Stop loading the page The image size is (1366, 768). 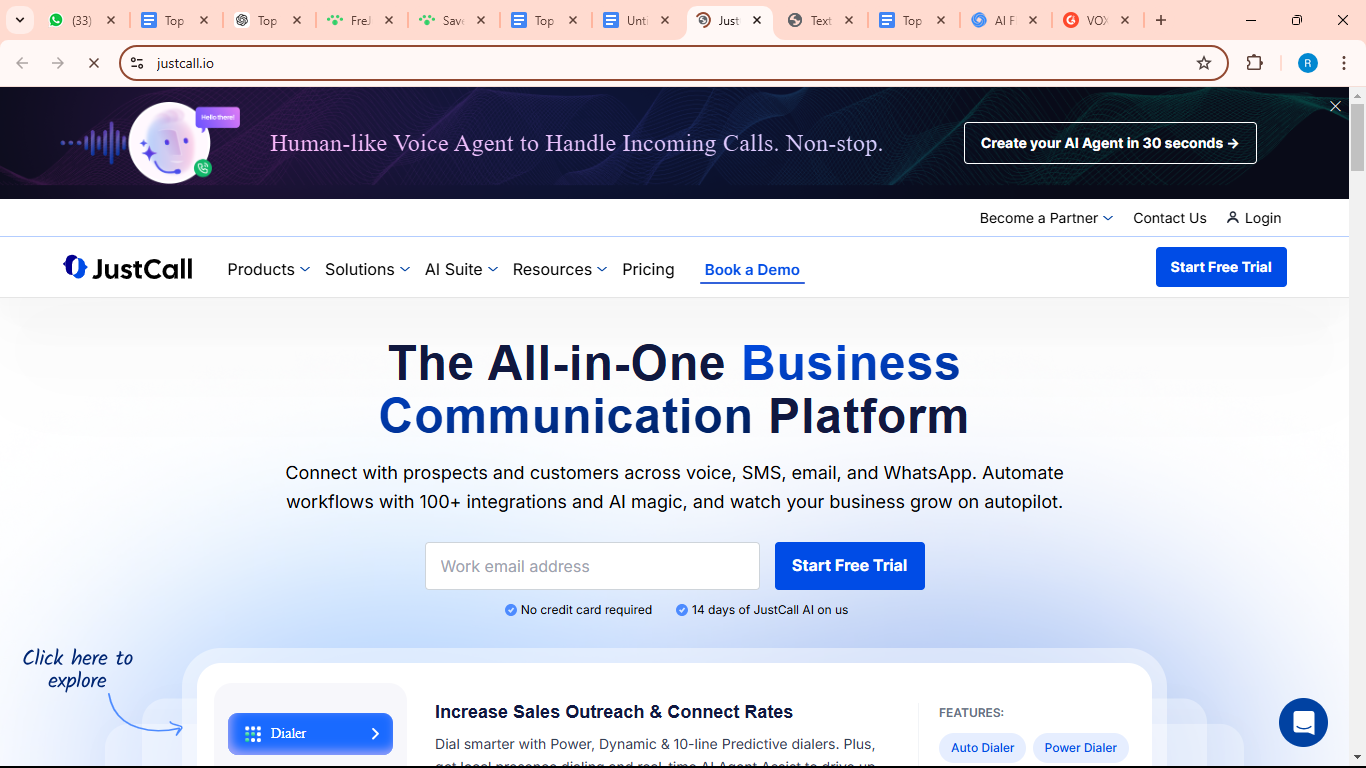tap(94, 63)
